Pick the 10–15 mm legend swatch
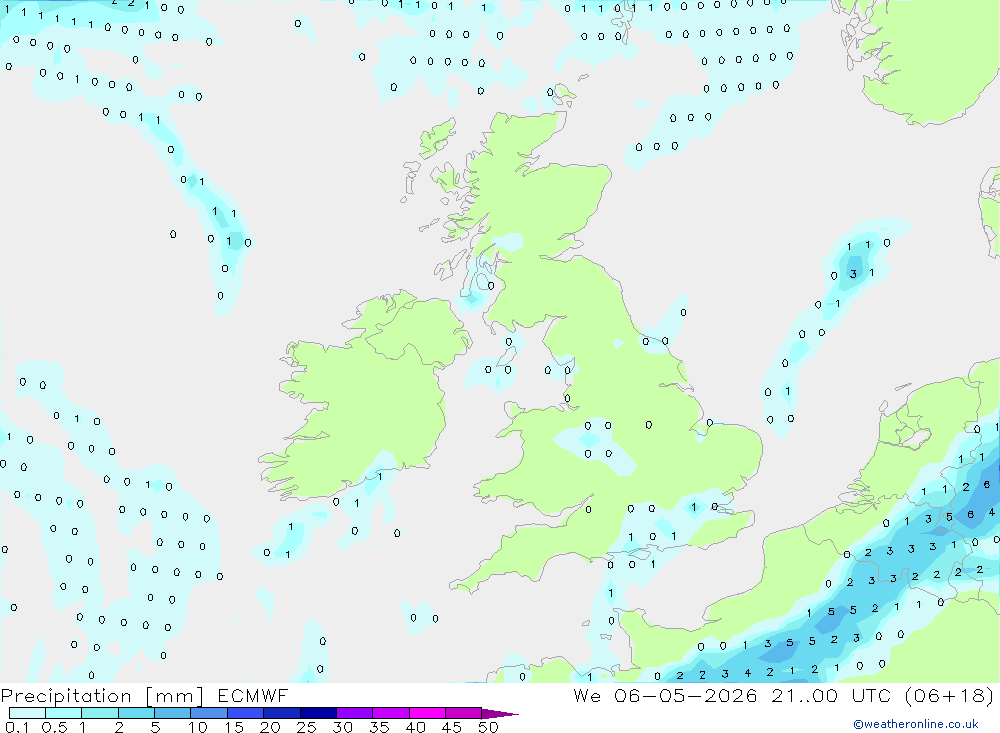Viewport: 1000px width, 733px height. coord(209,713)
